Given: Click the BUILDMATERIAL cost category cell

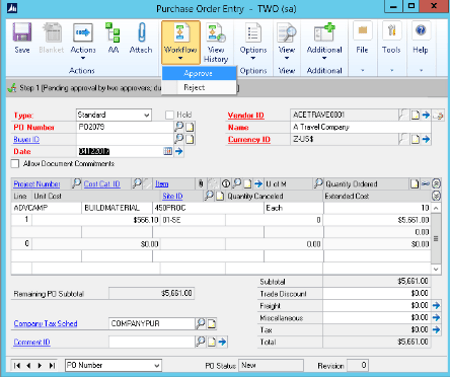Looking at the screenshot, I should pyautogui.click(x=117, y=208).
